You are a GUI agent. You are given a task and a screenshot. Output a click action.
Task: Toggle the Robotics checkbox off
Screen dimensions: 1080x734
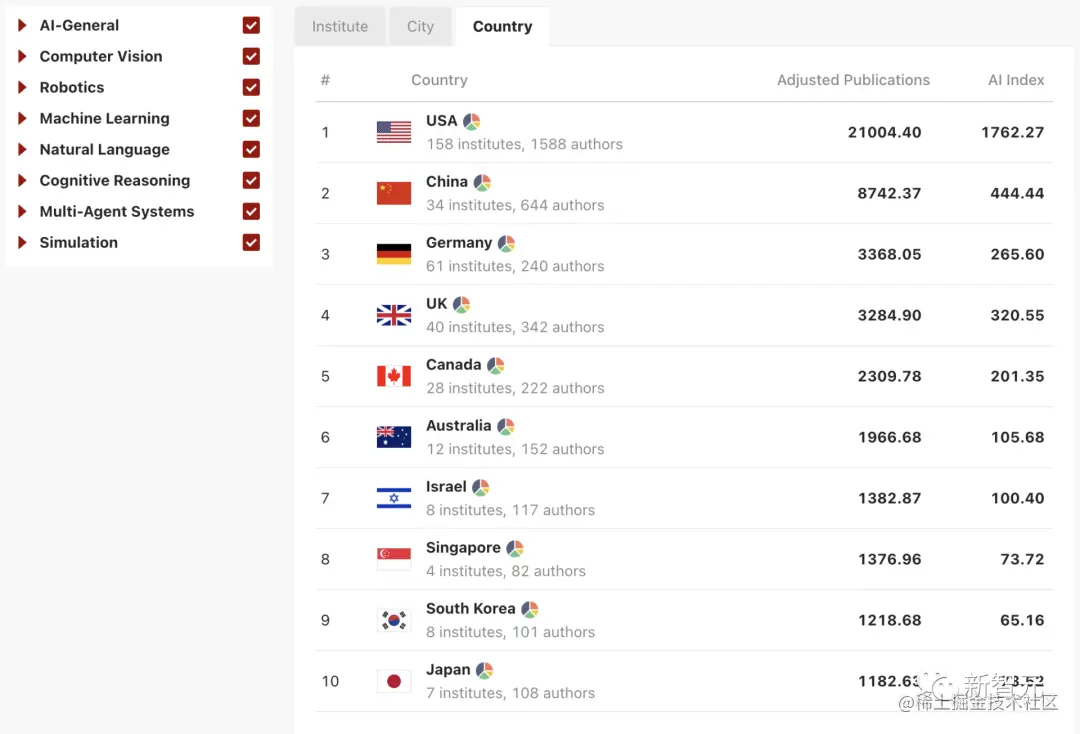pos(251,87)
